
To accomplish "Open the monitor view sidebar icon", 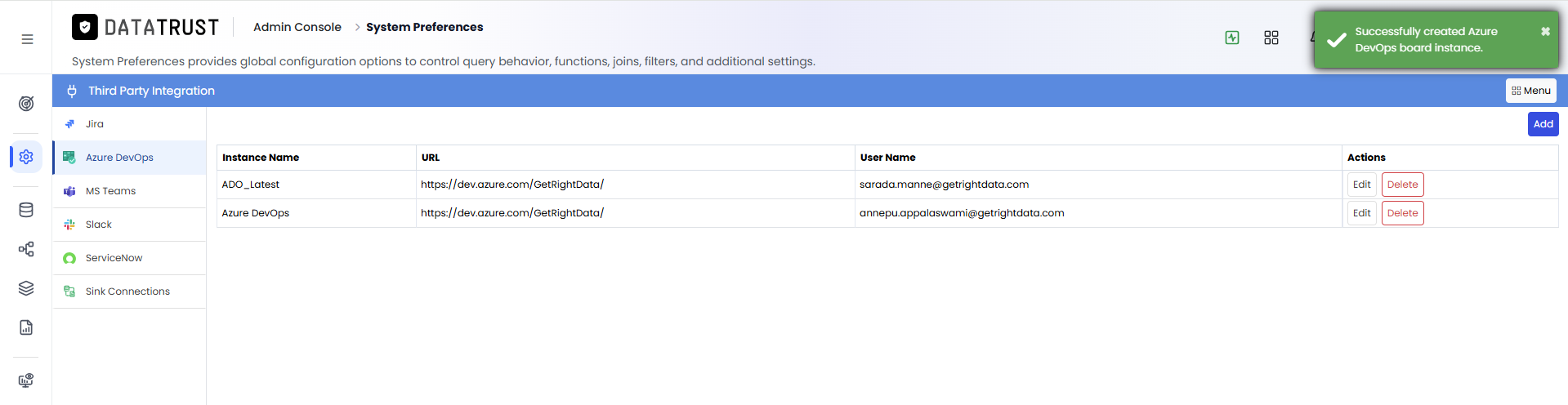I will [26, 381].
